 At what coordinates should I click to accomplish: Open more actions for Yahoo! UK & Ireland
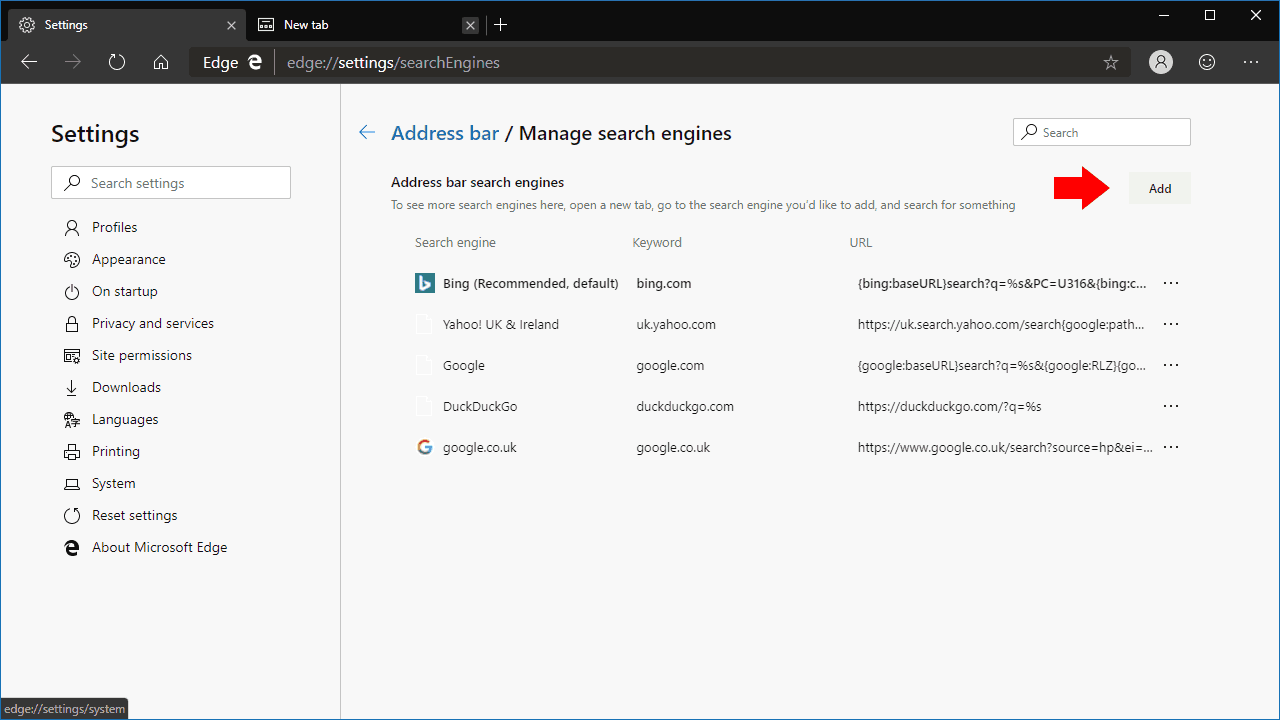tap(1171, 324)
